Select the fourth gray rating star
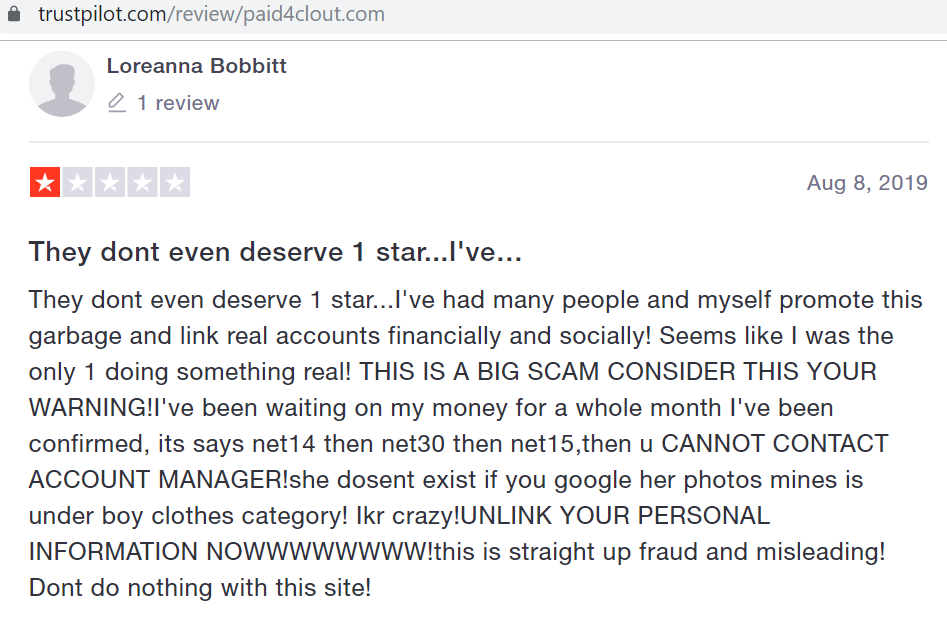This screenshot has width=947, height=623. (143, 182)
